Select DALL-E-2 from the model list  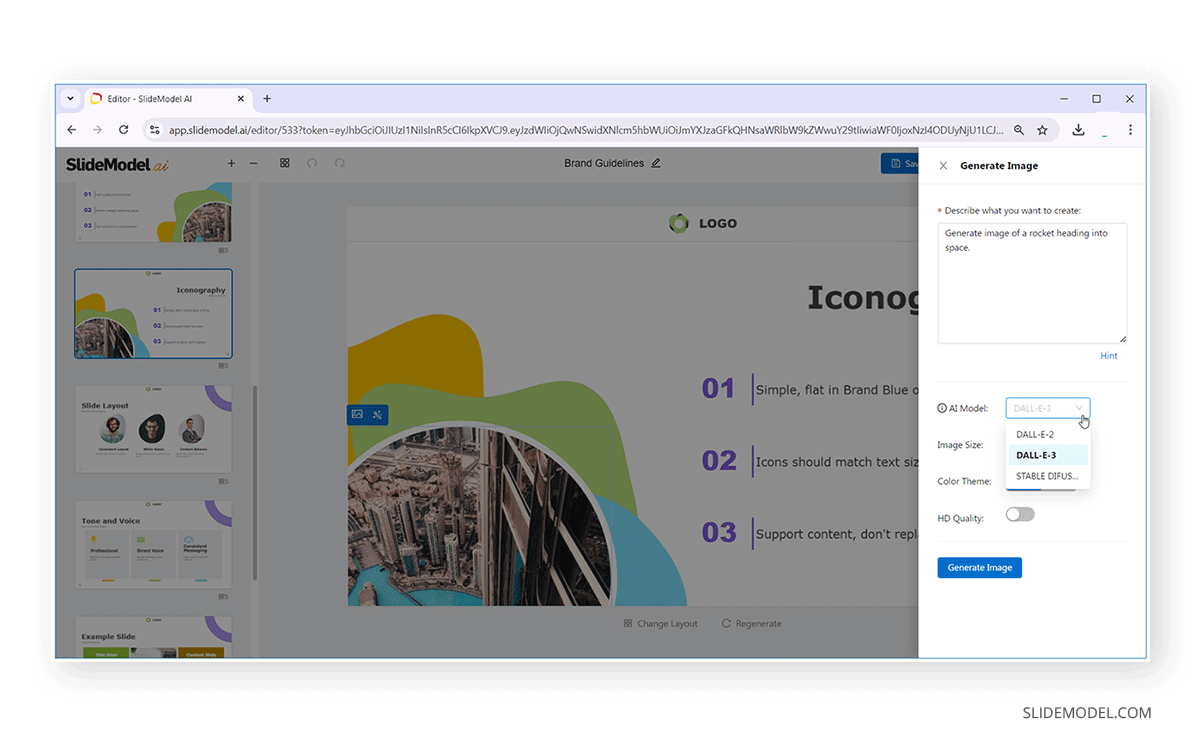click(1035, 435)
